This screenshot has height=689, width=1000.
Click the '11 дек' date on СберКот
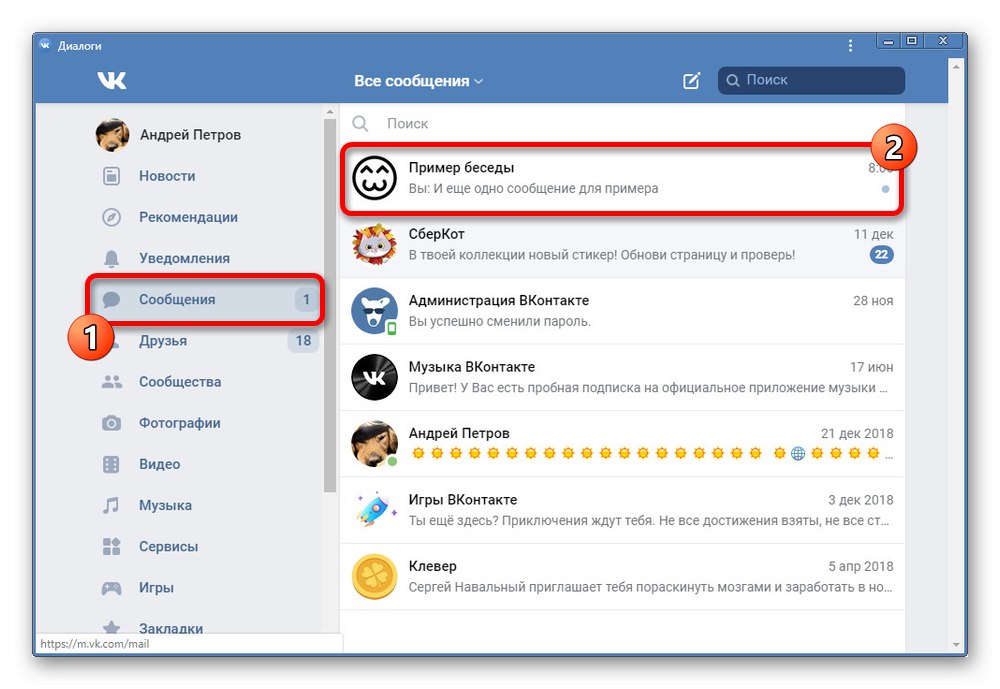point(873,234)
